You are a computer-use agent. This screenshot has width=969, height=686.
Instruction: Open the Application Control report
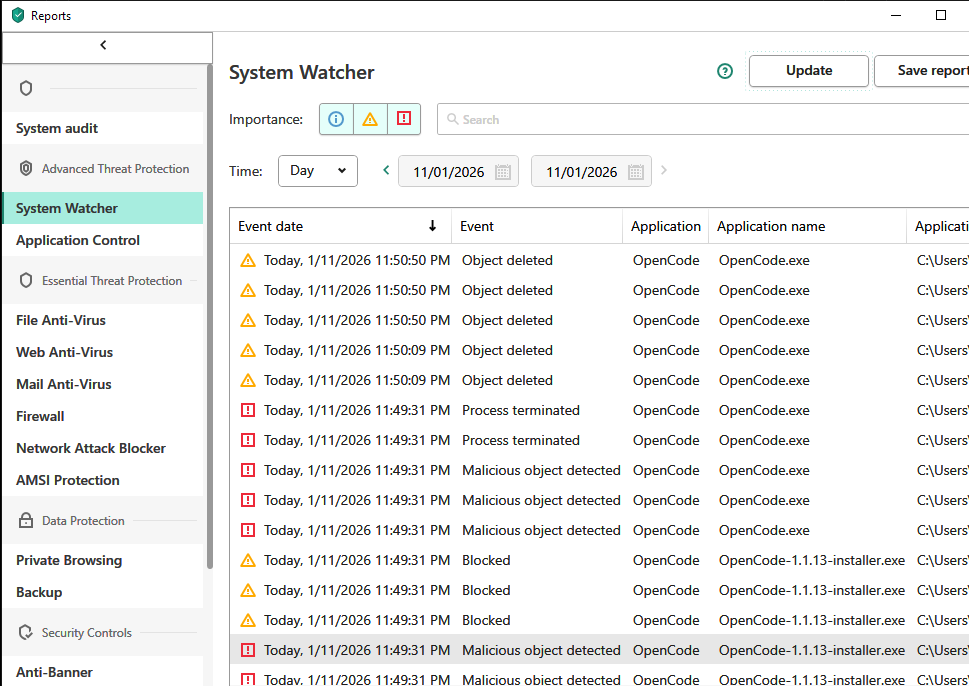tap(103, 240)
